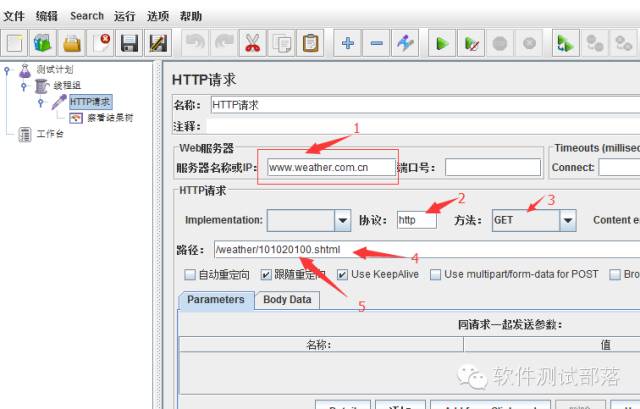Save the test plan with floppy icon
Viewport: 640px width, 409px height.
coord(129,43)
